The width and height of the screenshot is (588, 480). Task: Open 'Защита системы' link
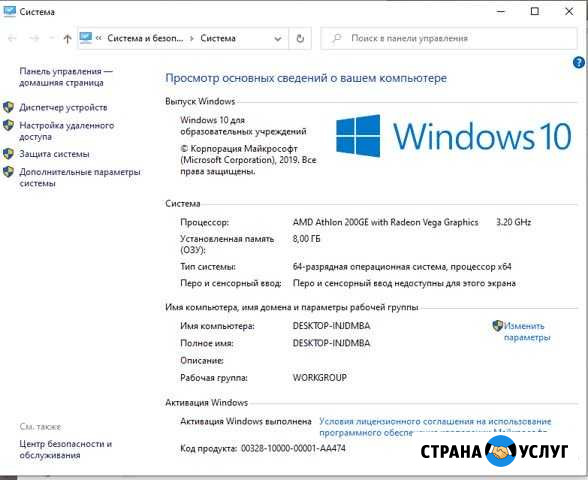click(54, 154)
